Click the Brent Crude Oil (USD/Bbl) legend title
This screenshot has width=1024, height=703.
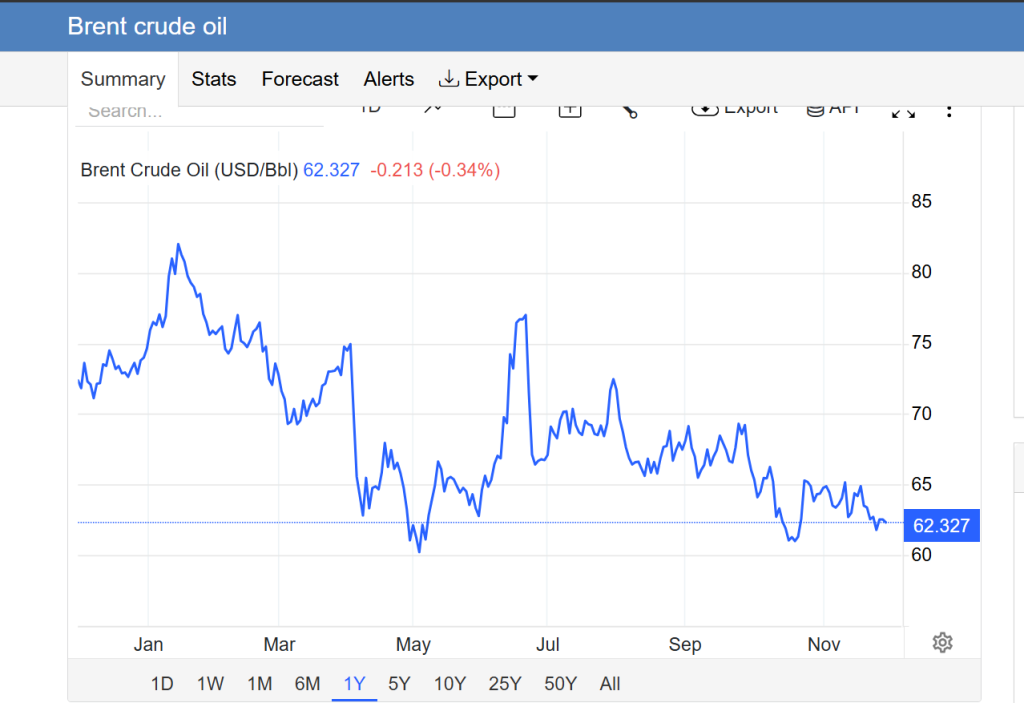[x=189, y=170]
